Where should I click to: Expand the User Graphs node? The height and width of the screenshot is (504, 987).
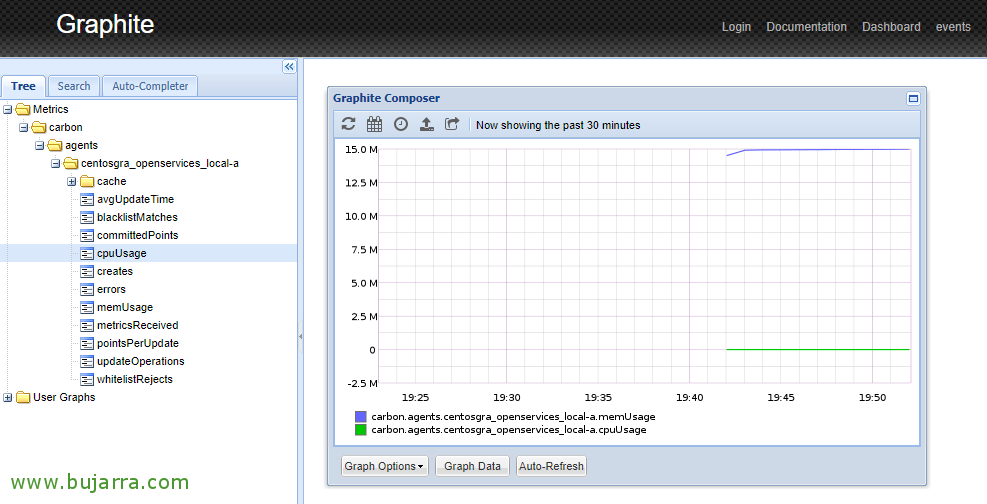(x=8, y=398)
